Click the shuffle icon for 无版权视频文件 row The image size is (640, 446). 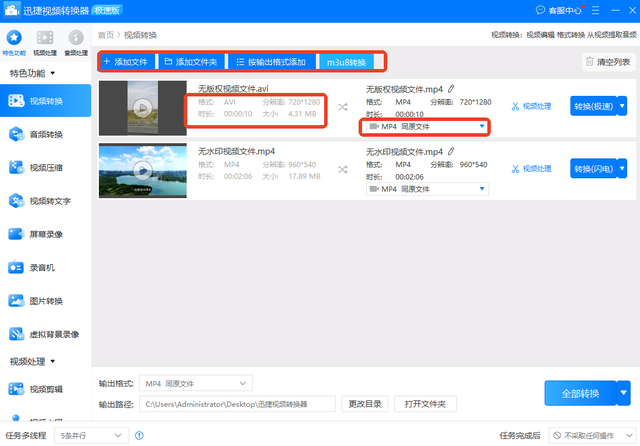click(342, 107)
